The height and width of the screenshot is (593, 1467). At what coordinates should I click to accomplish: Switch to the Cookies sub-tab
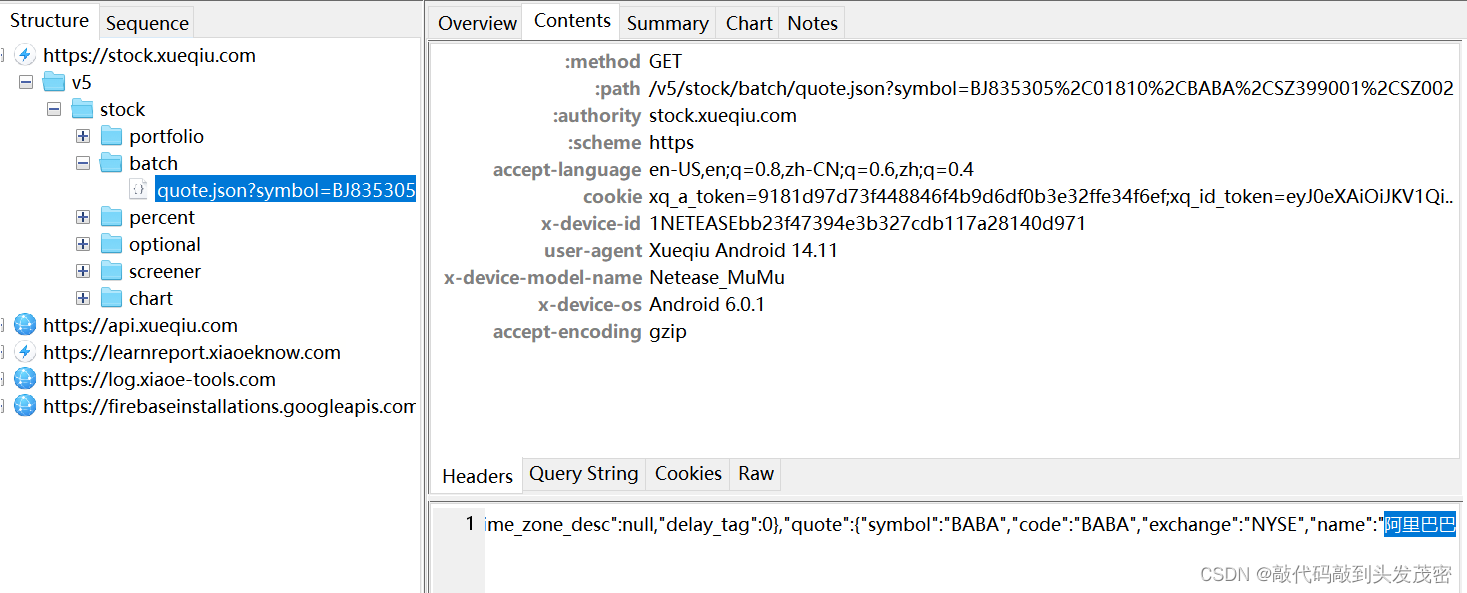(688, 474)
